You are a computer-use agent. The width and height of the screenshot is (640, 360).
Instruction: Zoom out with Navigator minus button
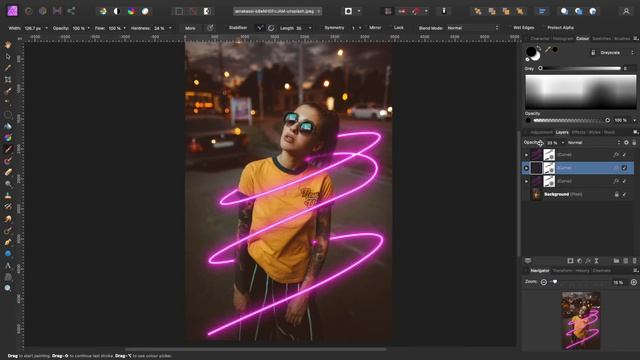point(544,282)
